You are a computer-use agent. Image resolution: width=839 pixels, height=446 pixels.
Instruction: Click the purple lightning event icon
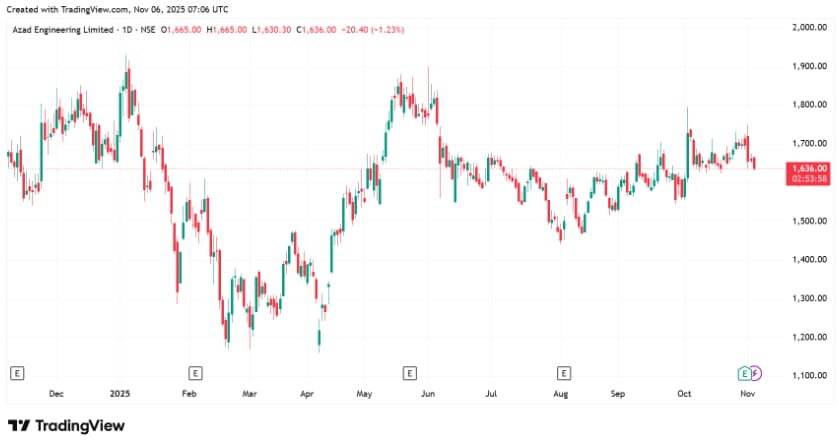755,373
